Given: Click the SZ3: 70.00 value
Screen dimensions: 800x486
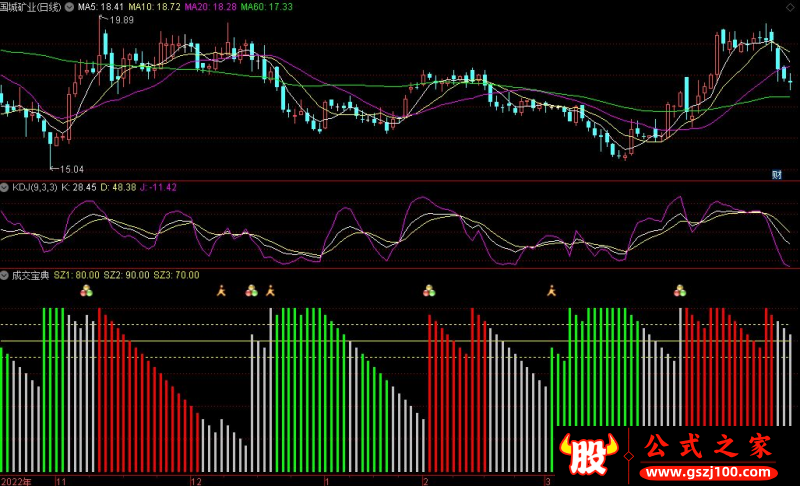Looking at the screenshot, I should [177, 275].
